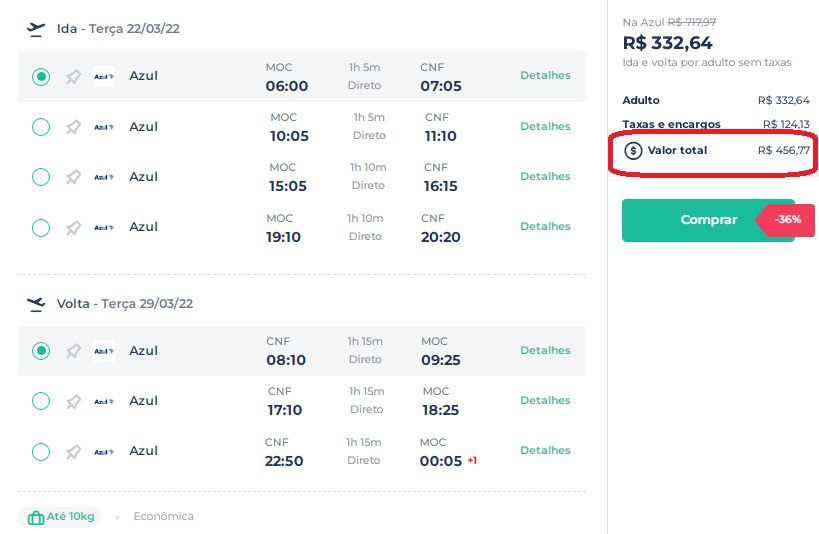
Task: Open Detalhes for the 08:10 return
Action: pyautogui.click(x=545, y=350)
